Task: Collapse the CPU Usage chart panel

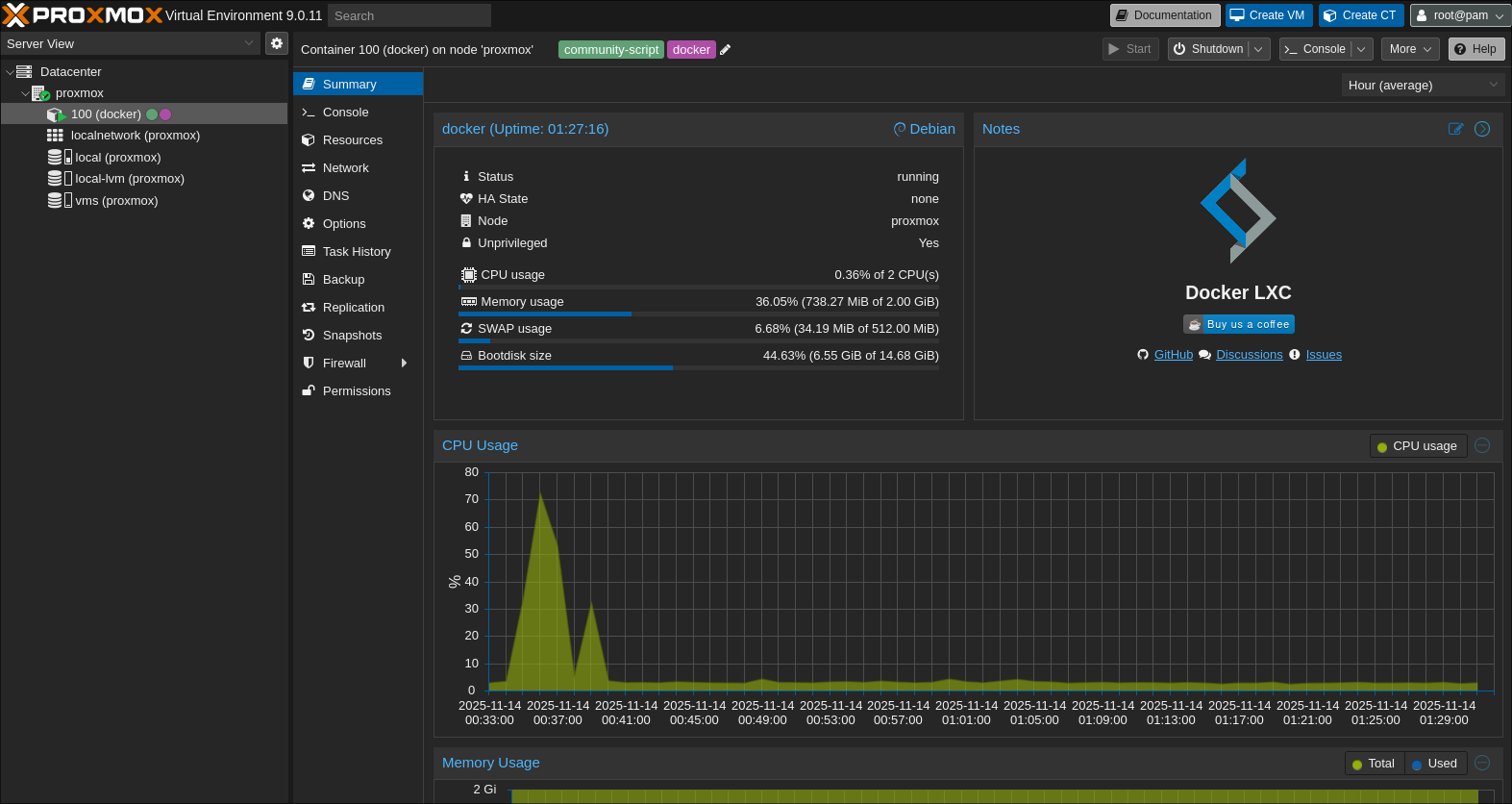Action: (1482, 445)
